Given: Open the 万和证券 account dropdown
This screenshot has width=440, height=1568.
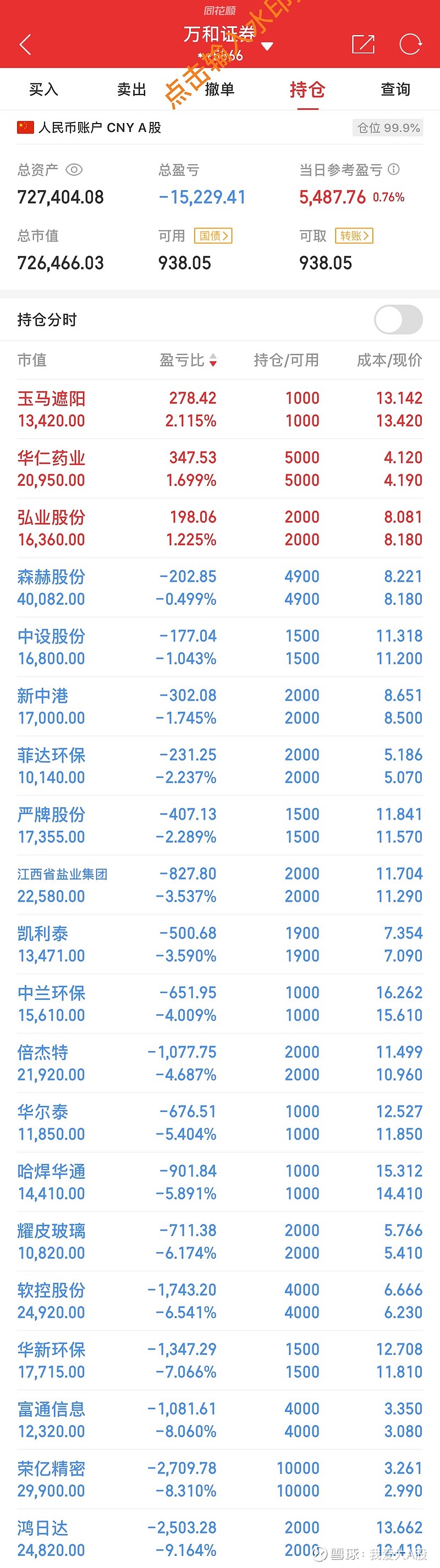Looking at the screenshot, I should coord(266,46).
